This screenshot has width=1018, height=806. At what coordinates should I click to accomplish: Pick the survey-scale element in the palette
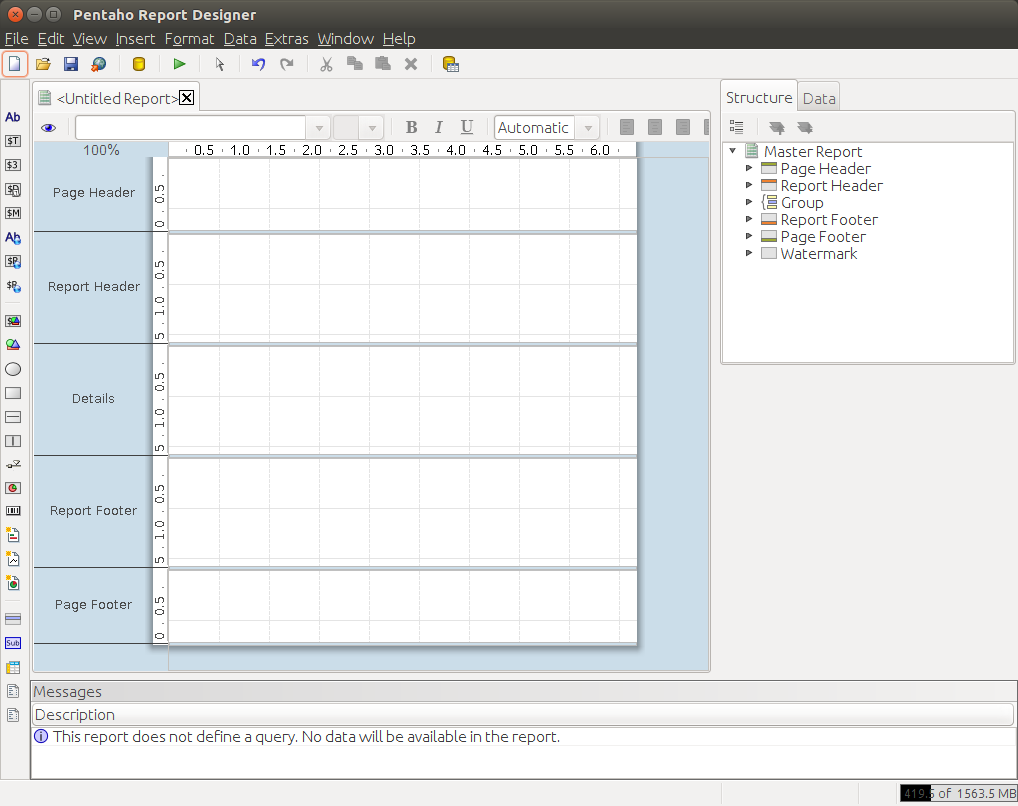tap(13, 464)
